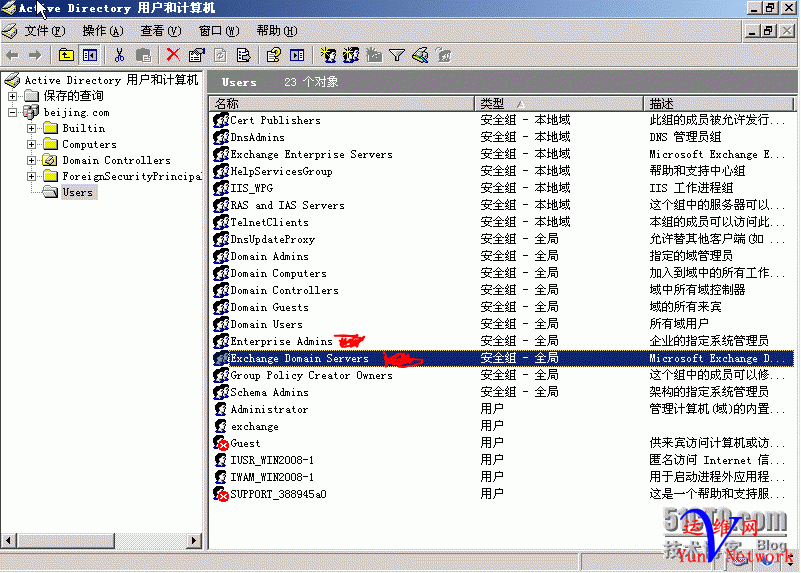Open the 帮助(H) menu
Image resolution: width=801 pixels, height=573 pixels.
[276, 31]
